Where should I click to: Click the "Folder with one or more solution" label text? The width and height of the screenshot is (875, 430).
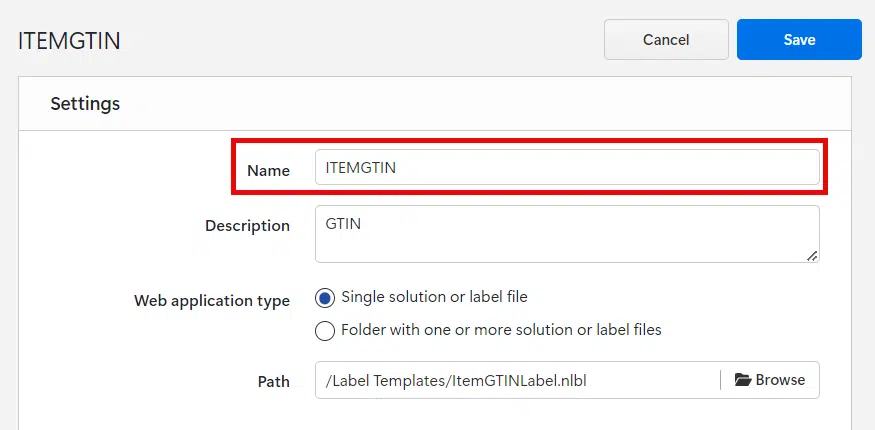pos(501,330)
